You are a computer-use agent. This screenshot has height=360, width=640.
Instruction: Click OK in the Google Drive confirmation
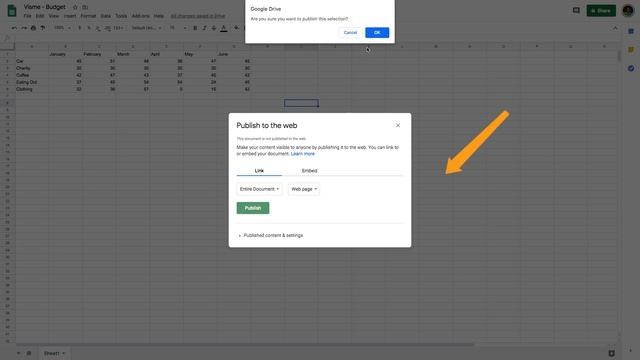[x=377, y=33]
